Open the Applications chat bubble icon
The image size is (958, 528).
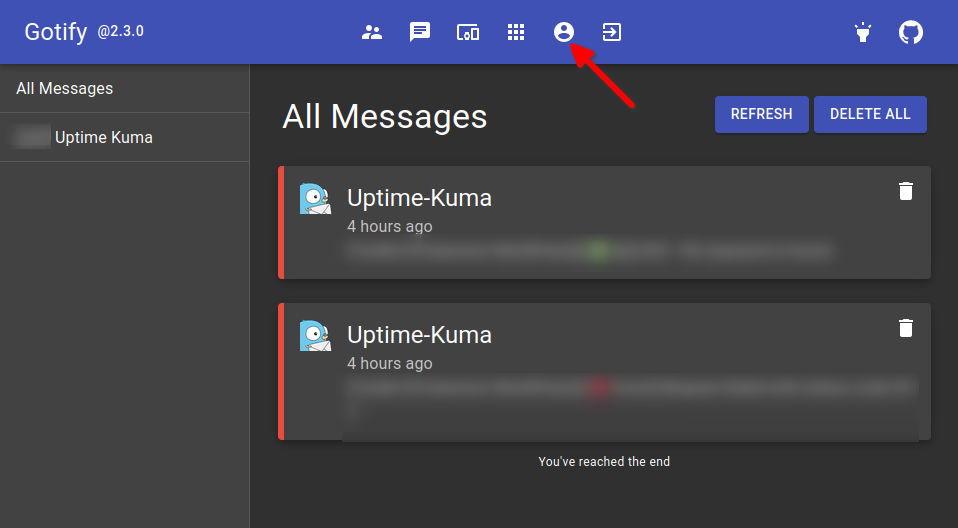(420, 32)
